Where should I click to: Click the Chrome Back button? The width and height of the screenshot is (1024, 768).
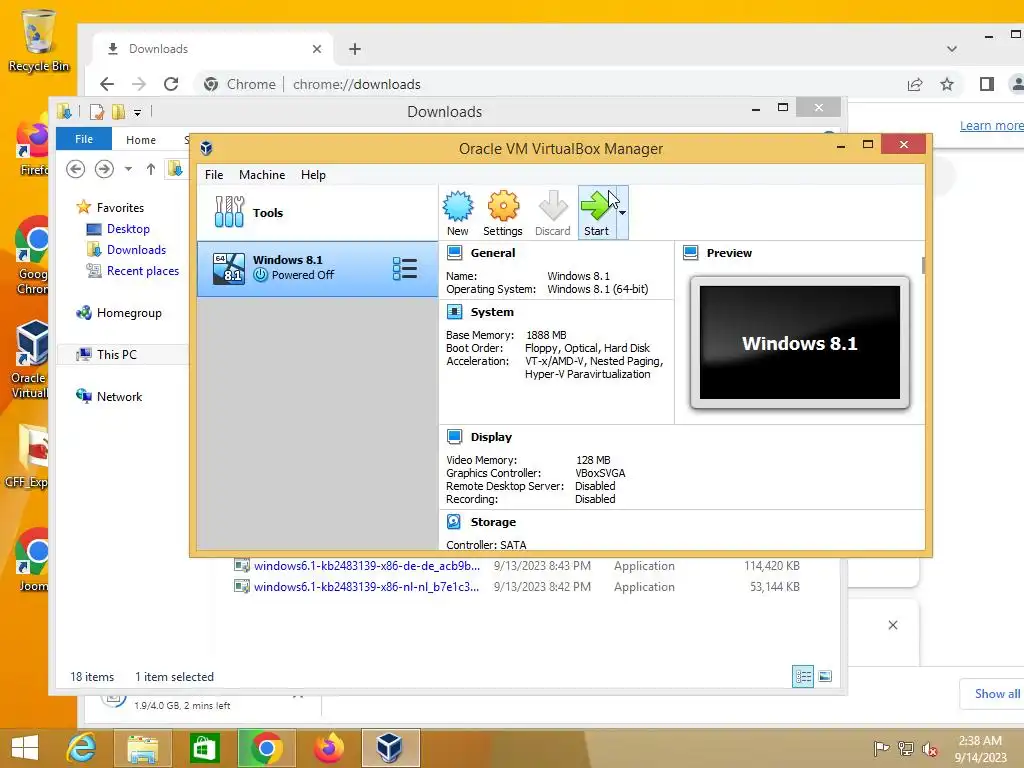(x=107, y=84)
